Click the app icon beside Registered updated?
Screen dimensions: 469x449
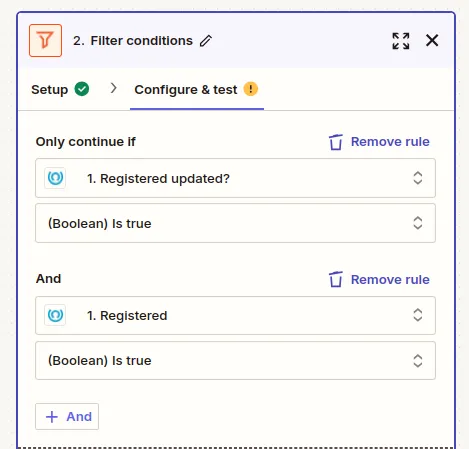click(55, 178)
